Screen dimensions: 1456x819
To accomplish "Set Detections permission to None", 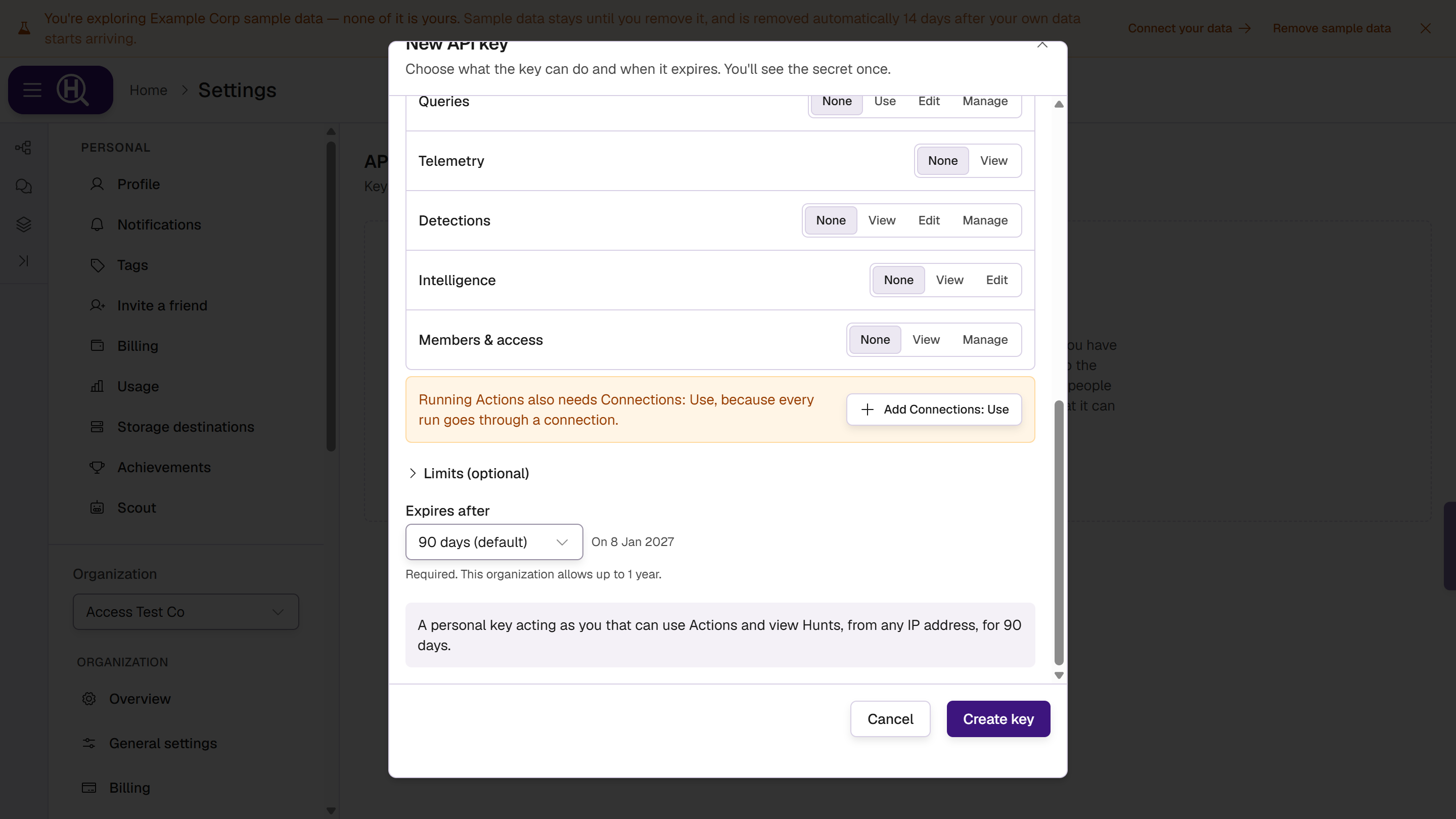I will point(831,220).
